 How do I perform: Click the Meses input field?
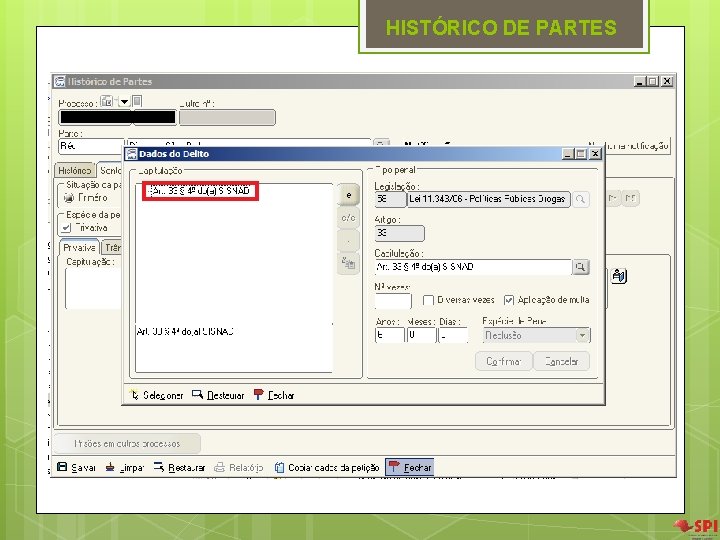point(421,335)
